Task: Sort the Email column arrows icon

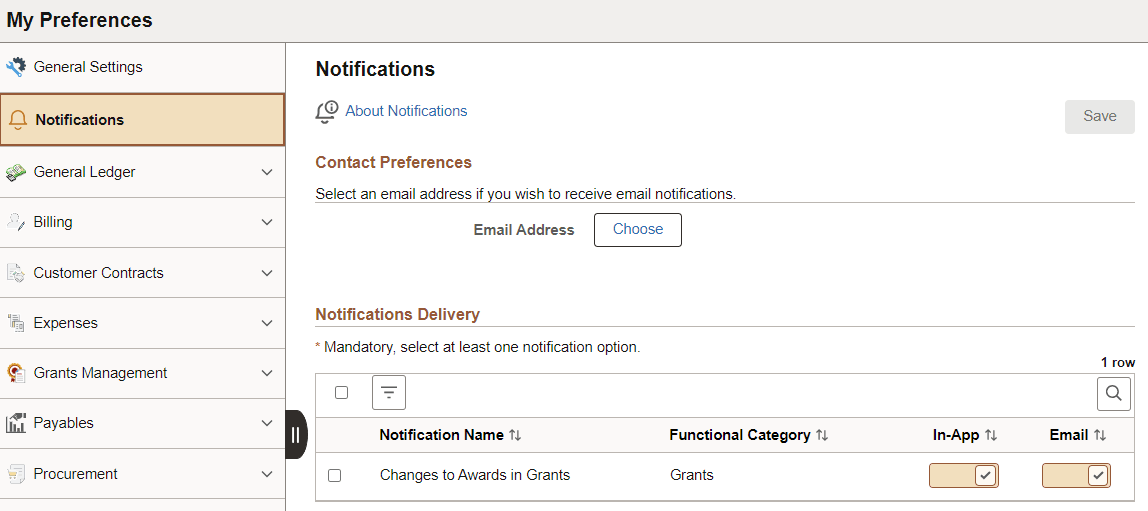Action: (1100, 436)
